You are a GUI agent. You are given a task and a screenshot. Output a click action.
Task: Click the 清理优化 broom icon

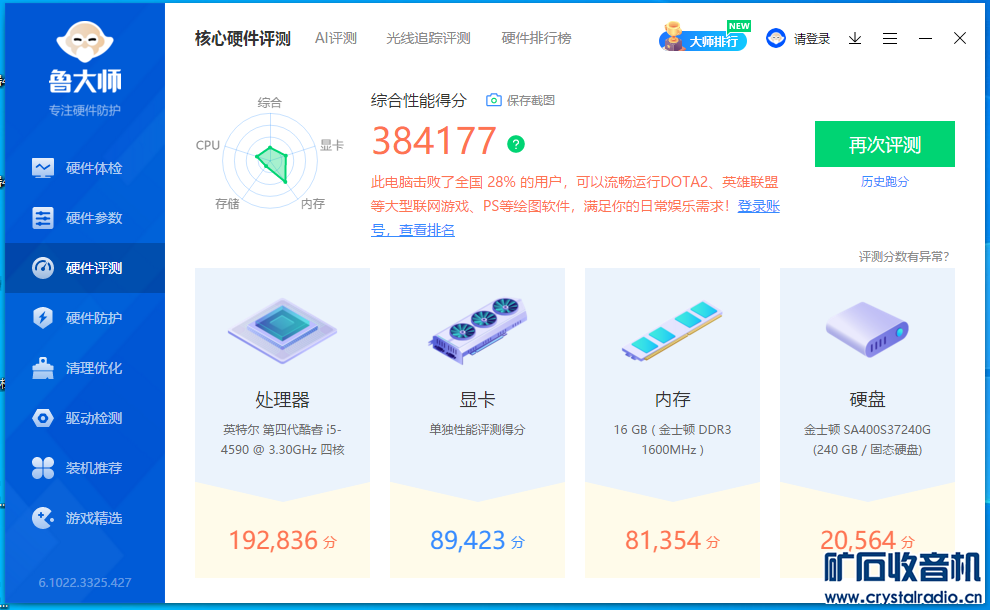43,368
